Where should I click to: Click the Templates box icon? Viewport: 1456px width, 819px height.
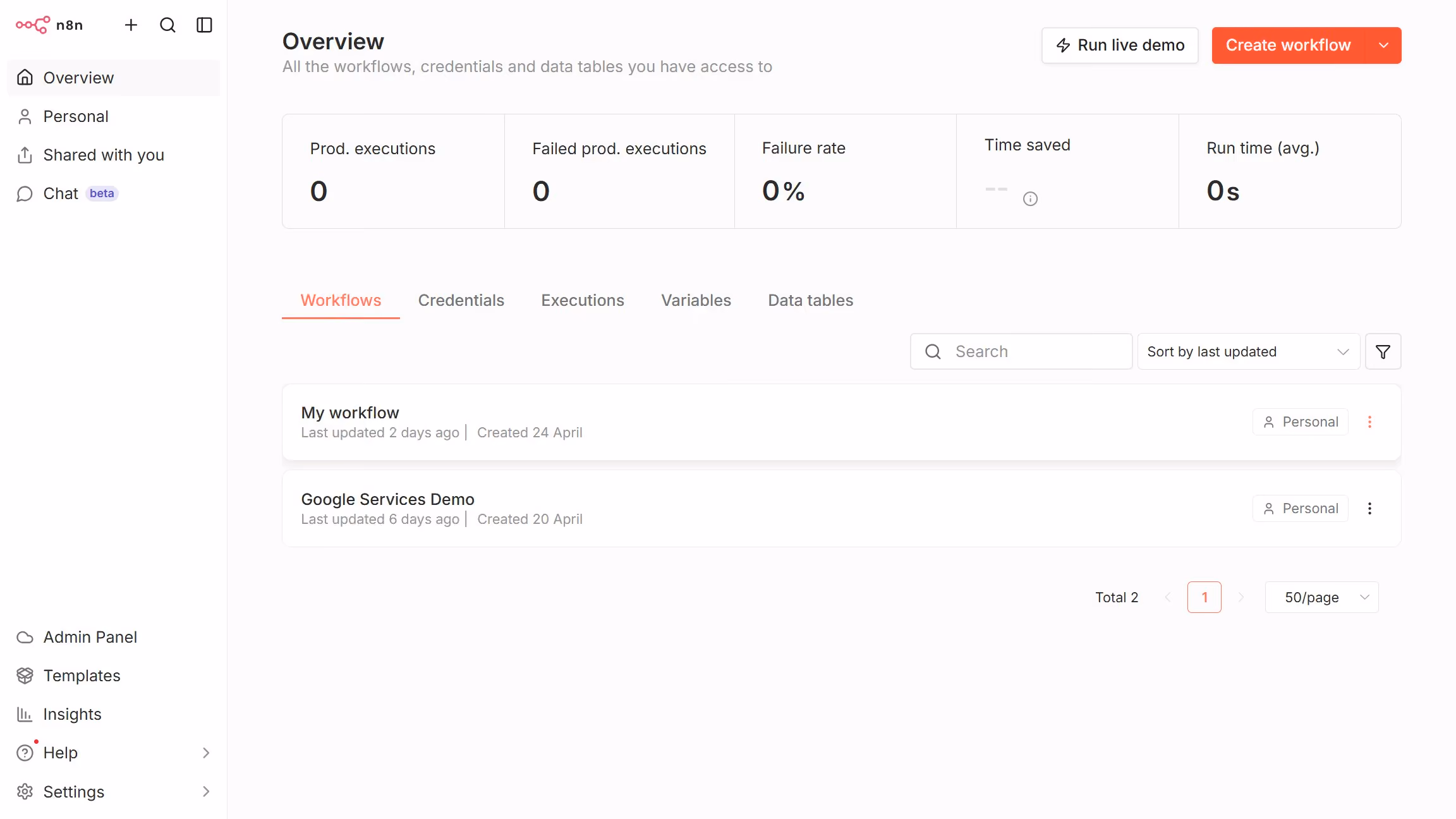coord(25,676)
